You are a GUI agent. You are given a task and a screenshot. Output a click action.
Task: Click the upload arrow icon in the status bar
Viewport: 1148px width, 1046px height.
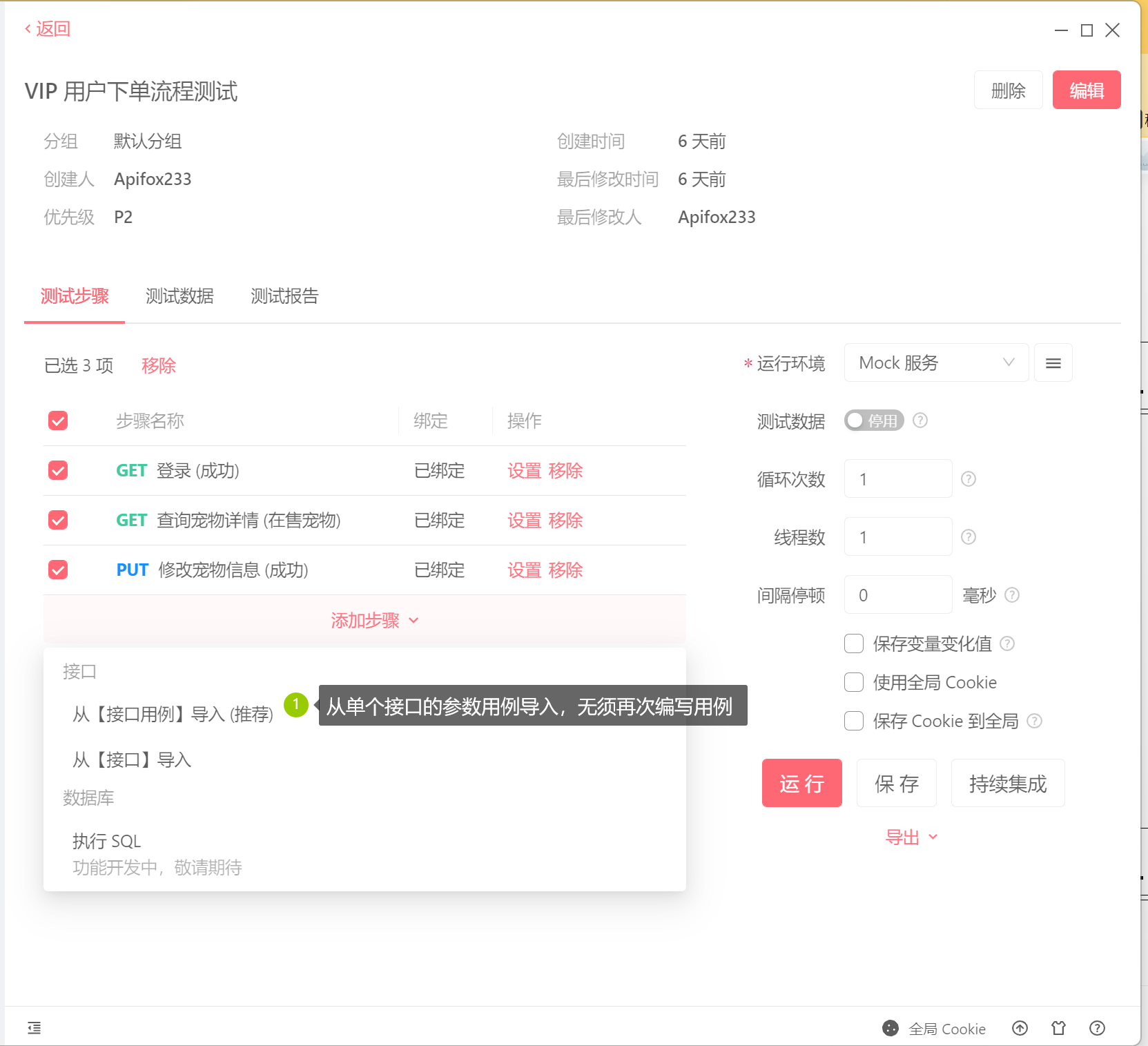click(x=1020, y=1028)
